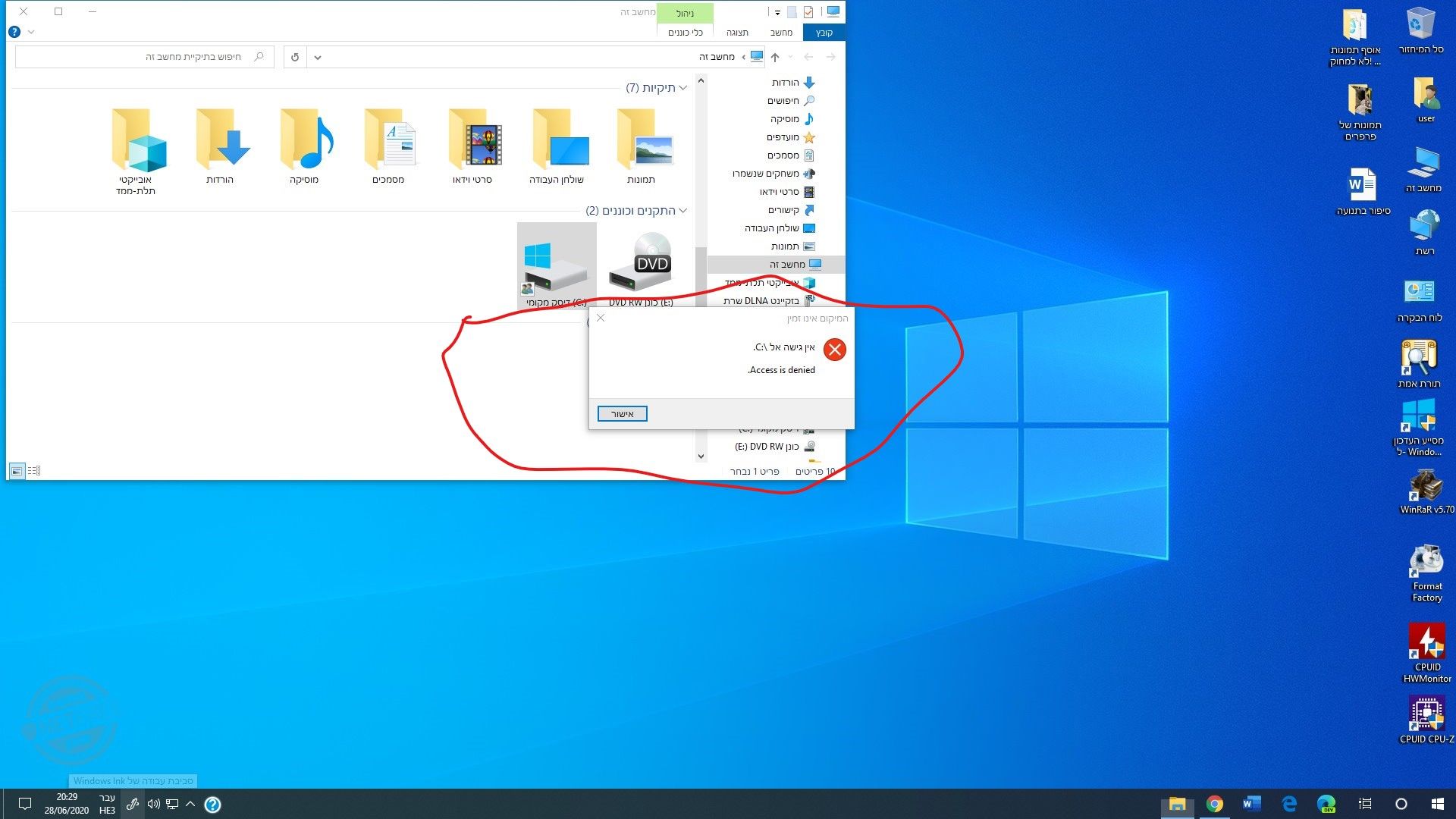Open the קובץ ribbon tab

coord(824,33)
